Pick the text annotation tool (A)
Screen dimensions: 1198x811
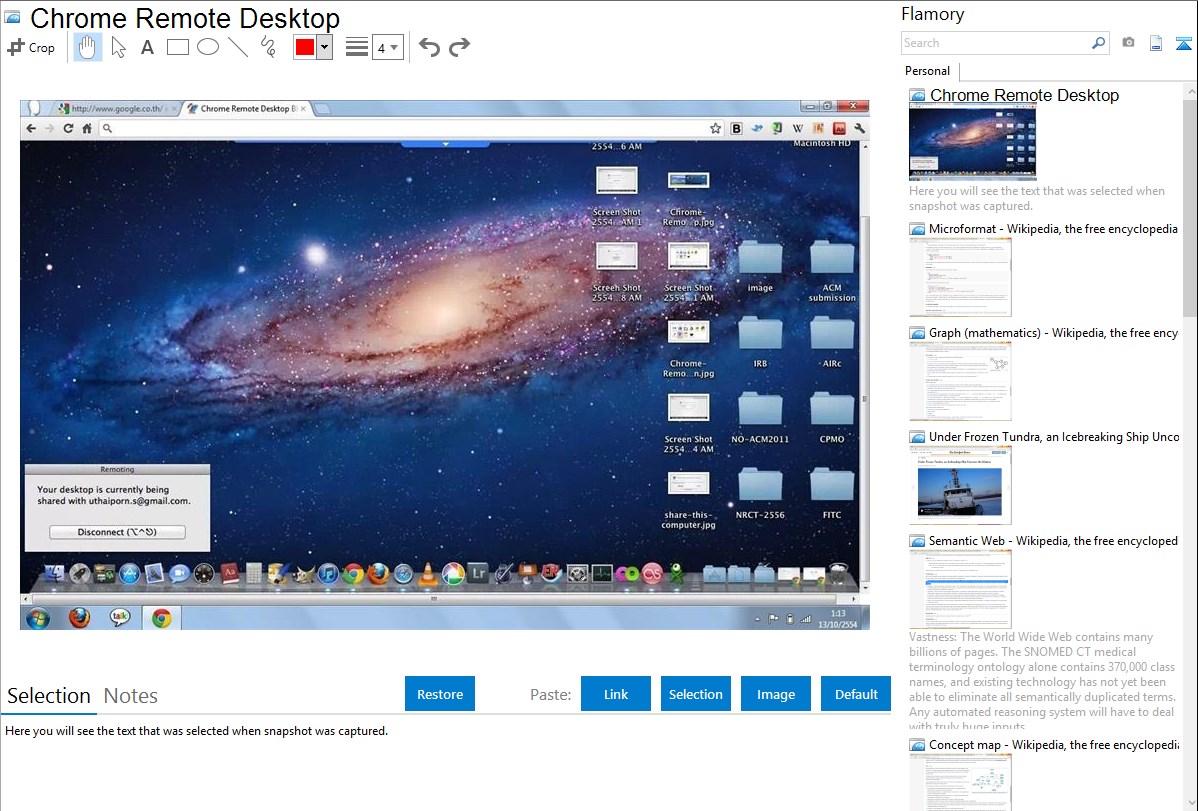[147, 47]
